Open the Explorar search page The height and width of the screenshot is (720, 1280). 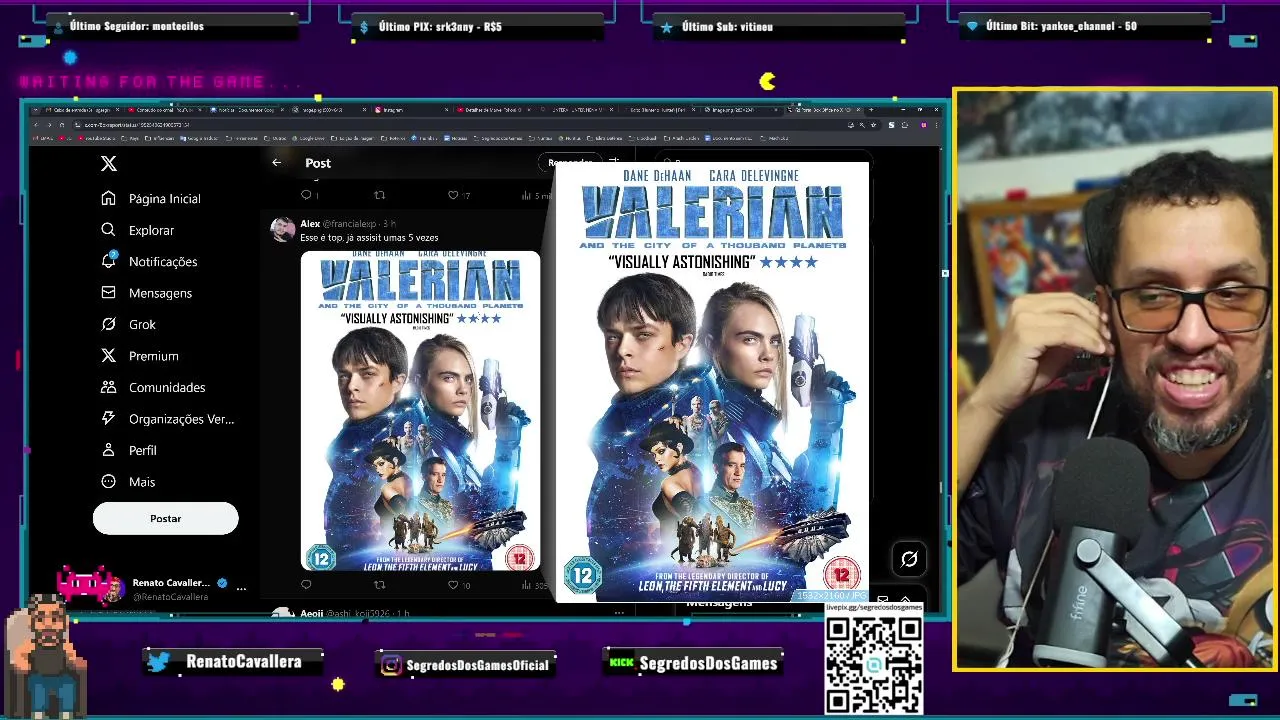click(x=138, y=230)
